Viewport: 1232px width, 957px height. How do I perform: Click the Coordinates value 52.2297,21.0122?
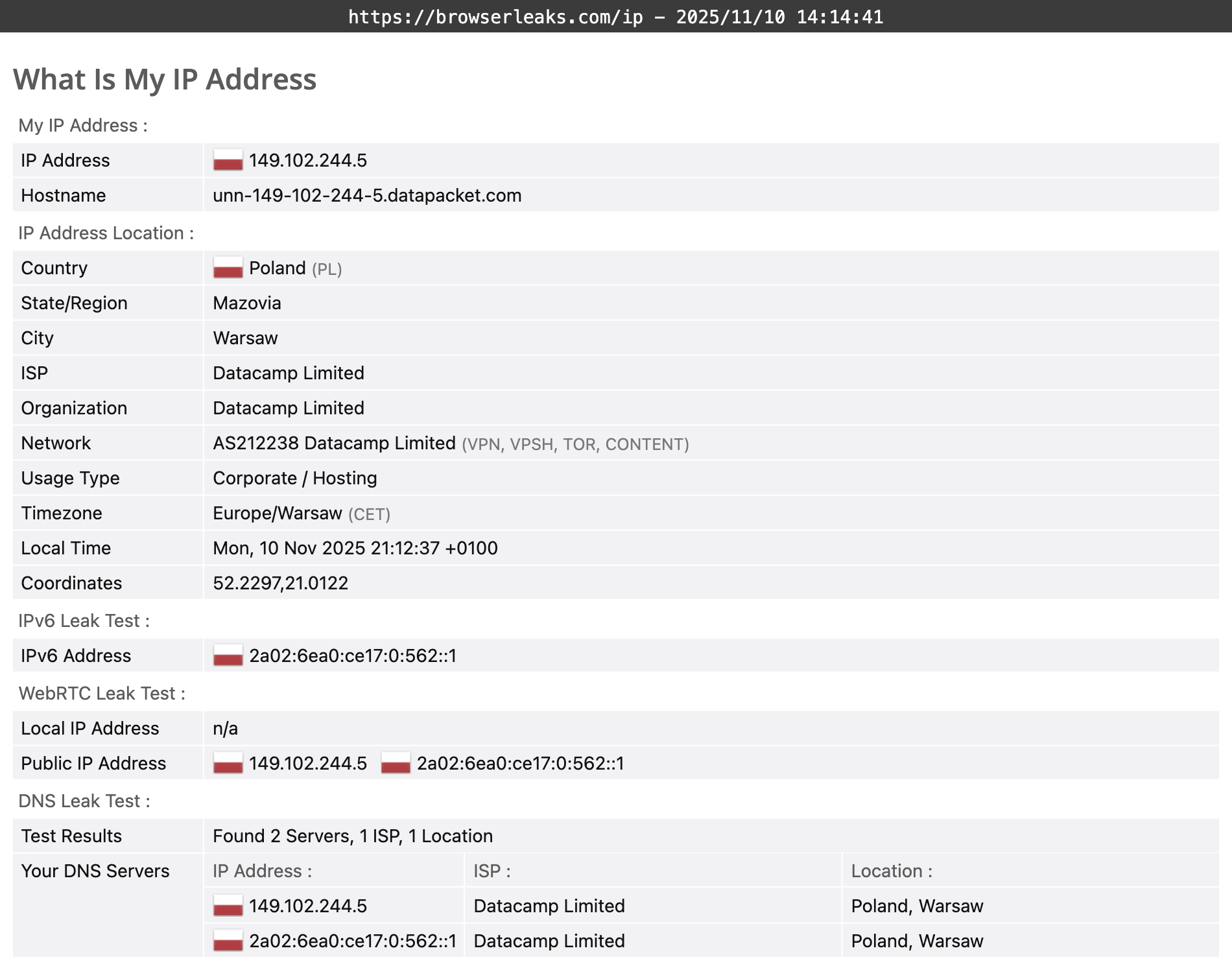click(280, 583)
